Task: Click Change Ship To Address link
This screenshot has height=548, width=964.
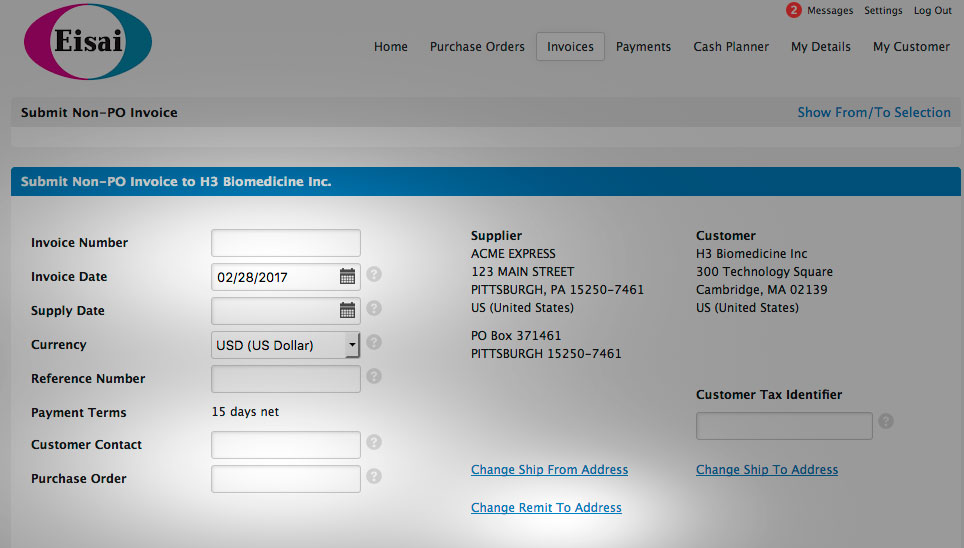Action: (767, 470)
